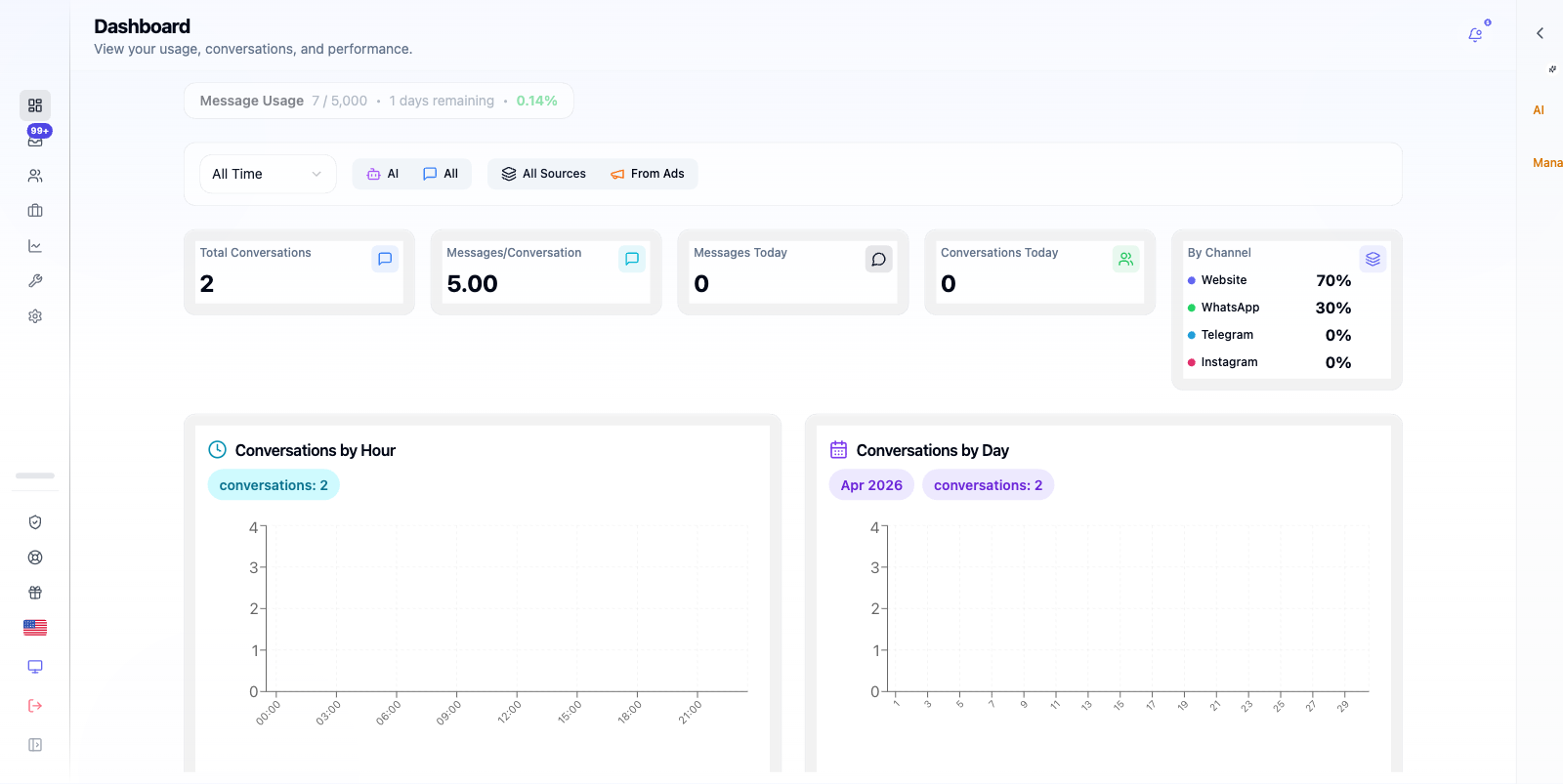Click the gift box icon in sidebar
This screenshot has height=784, width=1563.
[35, 593]
